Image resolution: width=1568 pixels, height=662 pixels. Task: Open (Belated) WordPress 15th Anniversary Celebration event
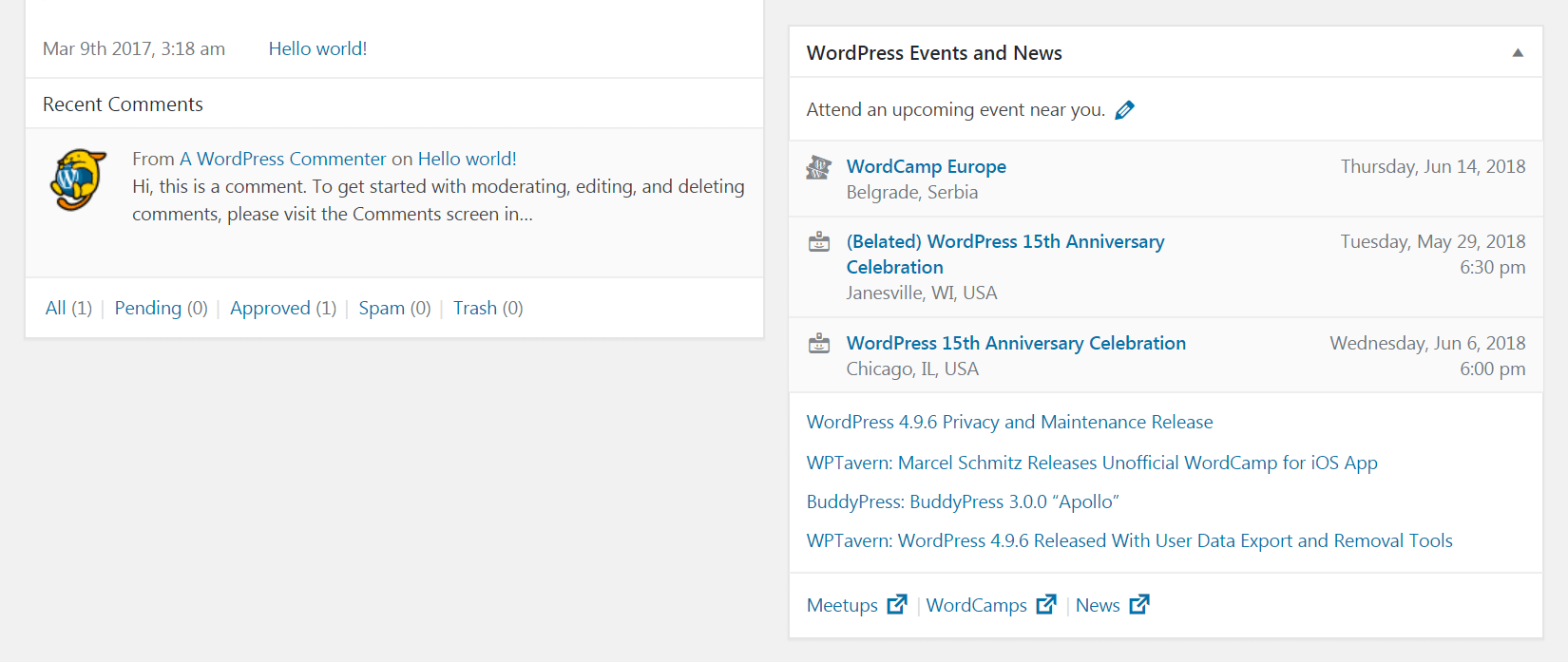1005,255
